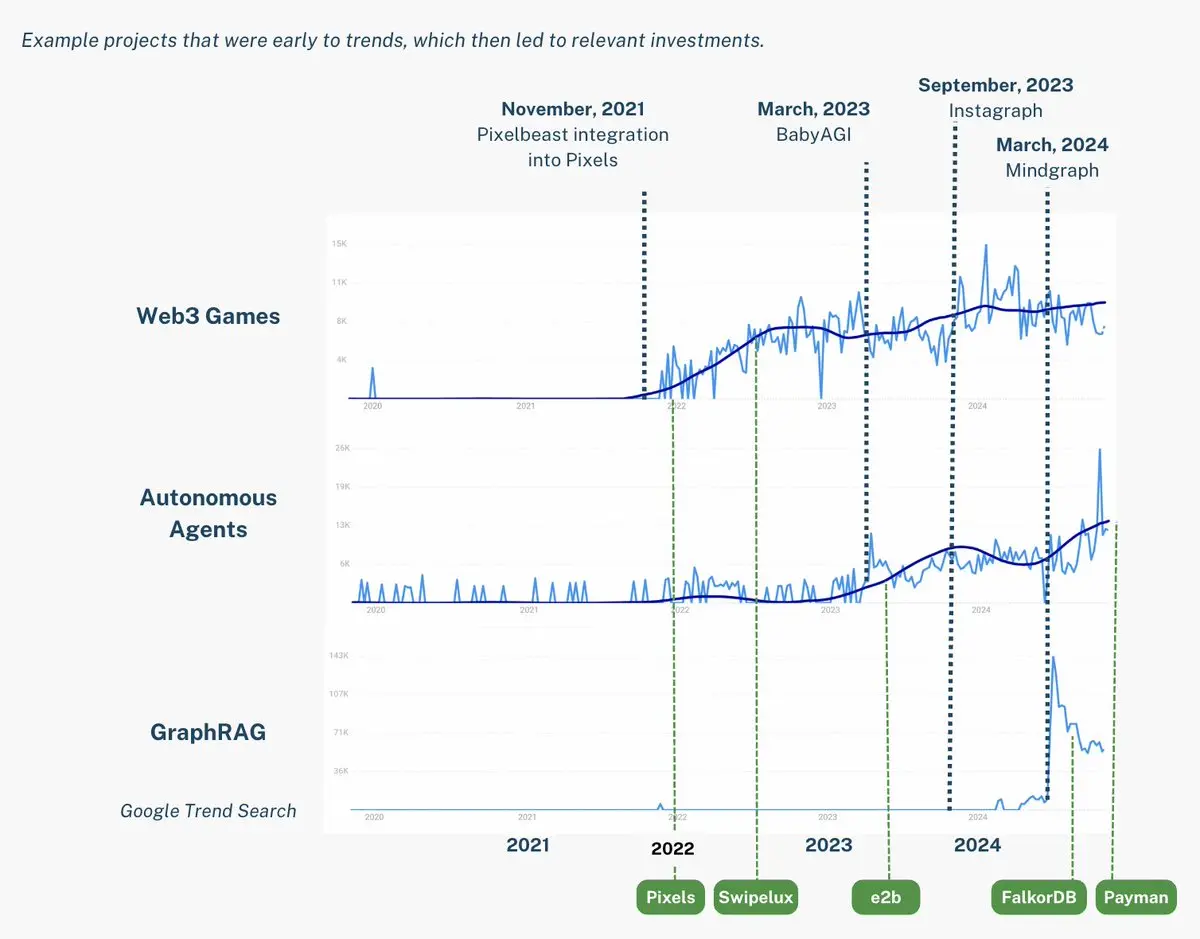Select the March, 2023 BabyAGI annotation
This screenshot has height=939, width=1200.
814,122
